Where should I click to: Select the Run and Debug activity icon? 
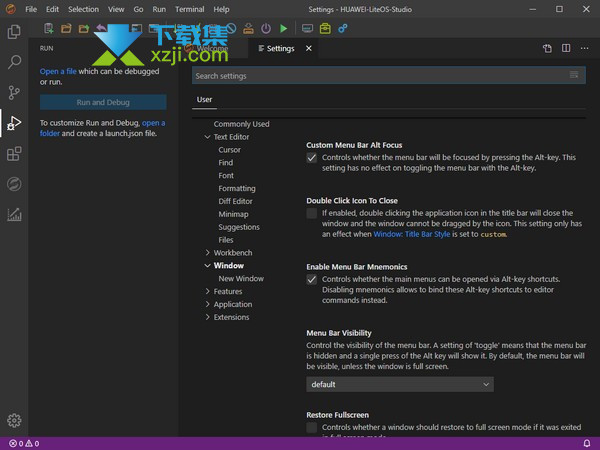tap(14, 123)
